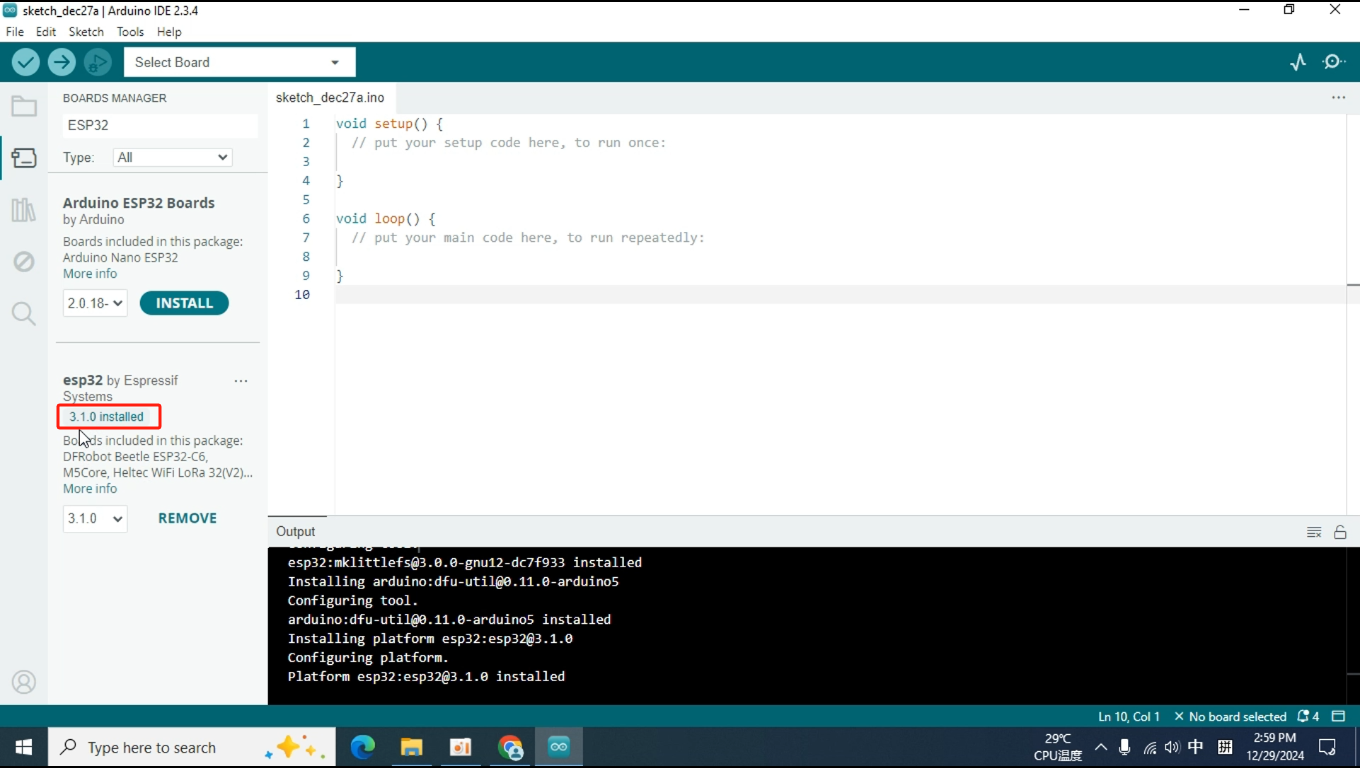
Task: Clear the Output panel lines icon
Action: [x=1314, y=532]
